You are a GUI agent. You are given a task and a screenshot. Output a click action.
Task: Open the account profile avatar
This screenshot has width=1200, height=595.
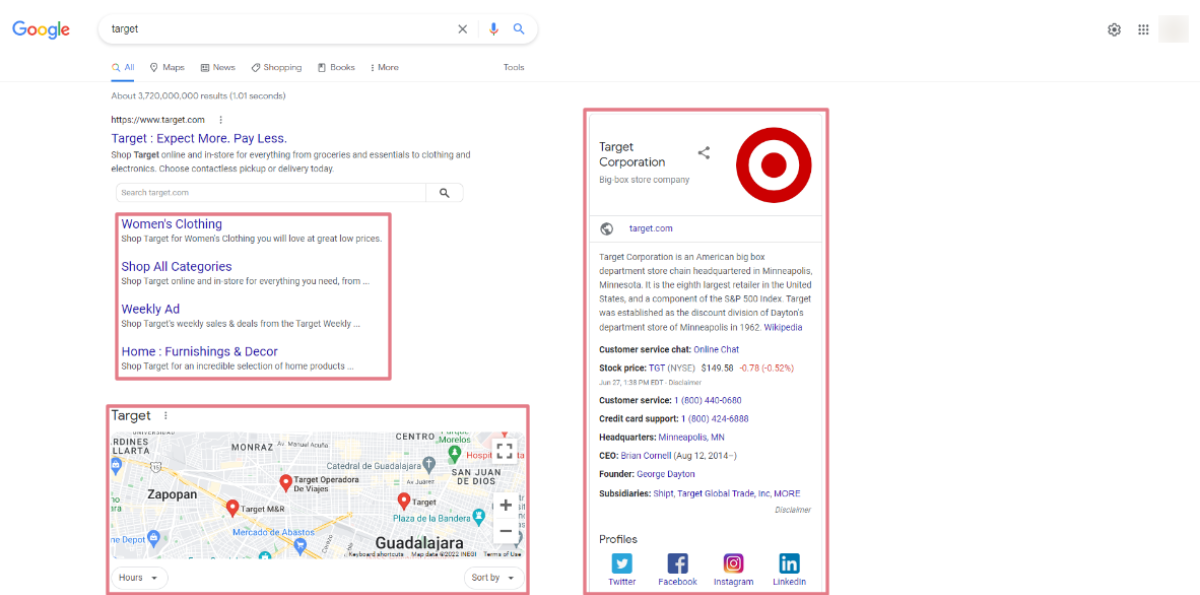(x=1173, y=30)
